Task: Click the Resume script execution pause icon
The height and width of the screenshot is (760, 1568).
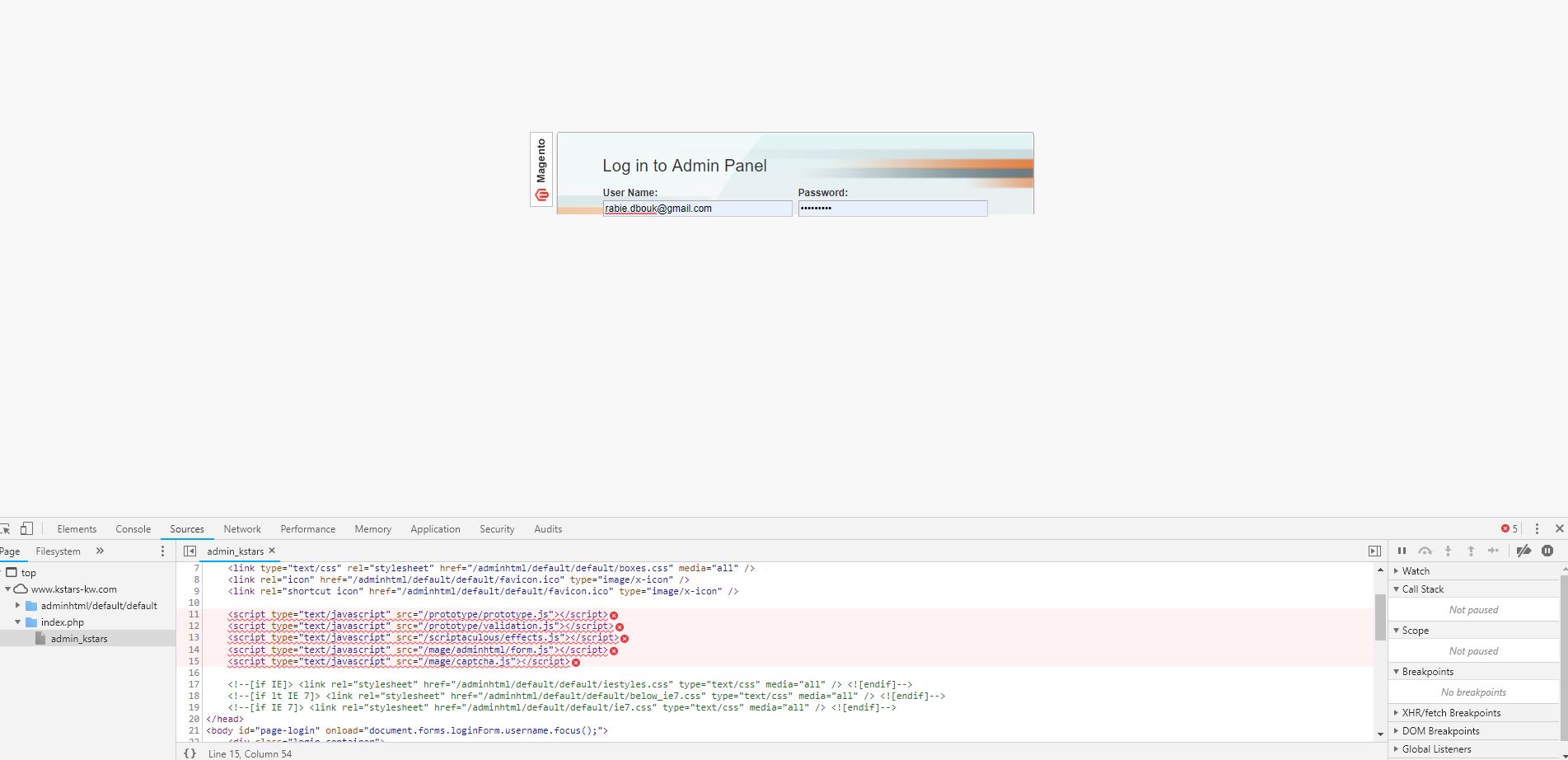Action: coord(1402,551)
